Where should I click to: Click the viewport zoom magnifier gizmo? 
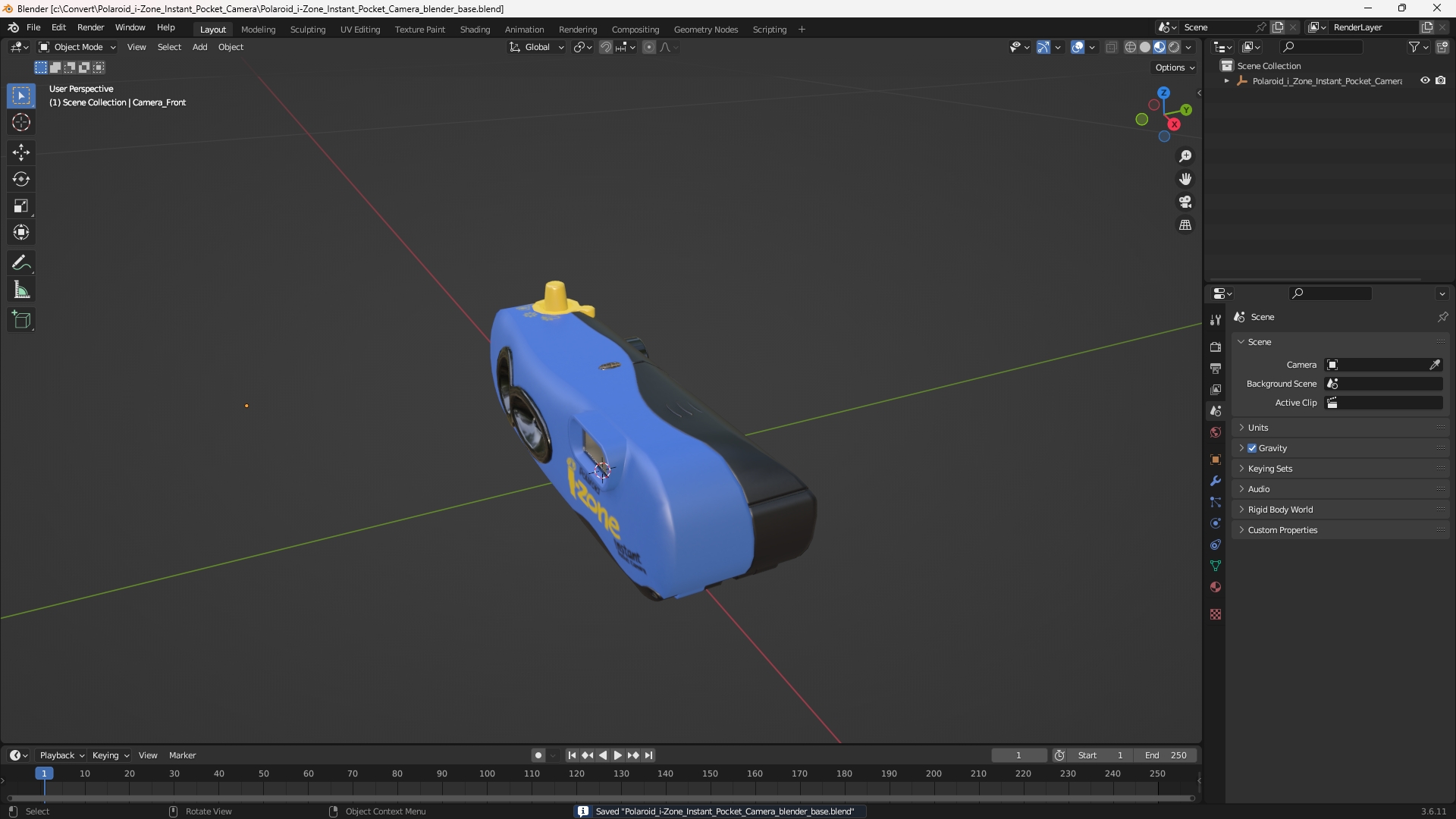pyautogui.click(x=1185, y=156)
